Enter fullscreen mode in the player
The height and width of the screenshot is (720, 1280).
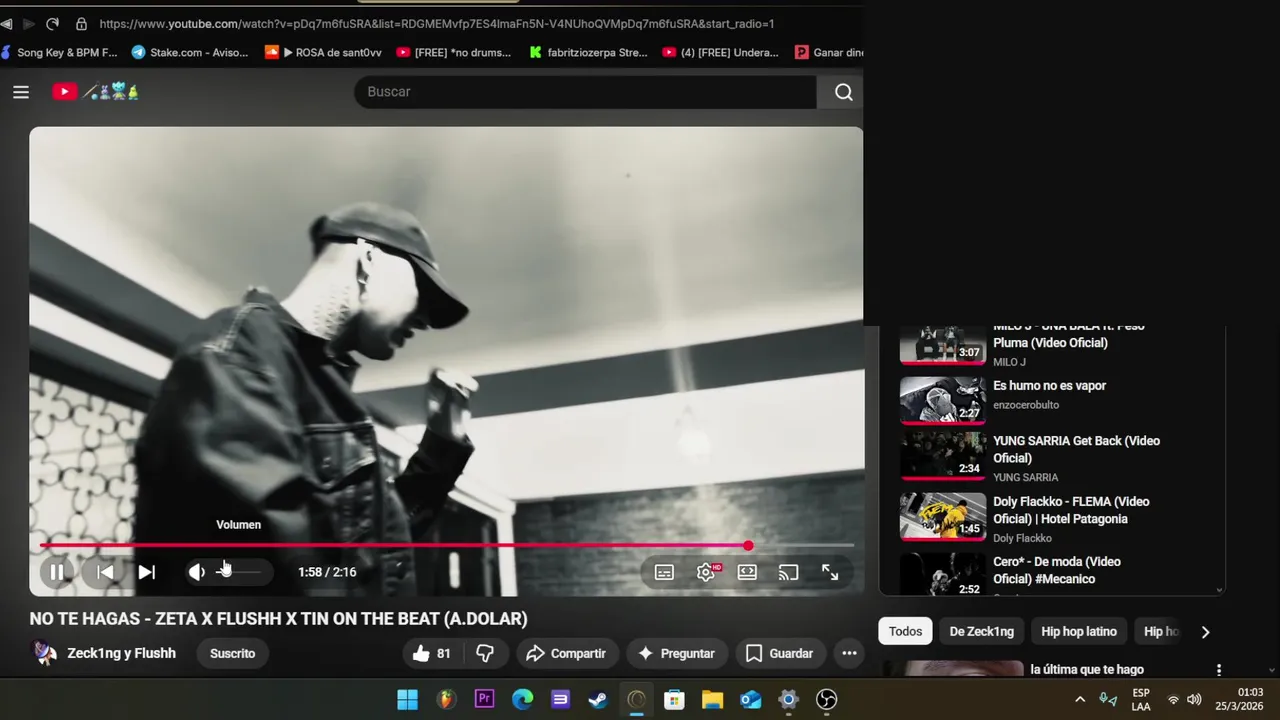point(830,572)
